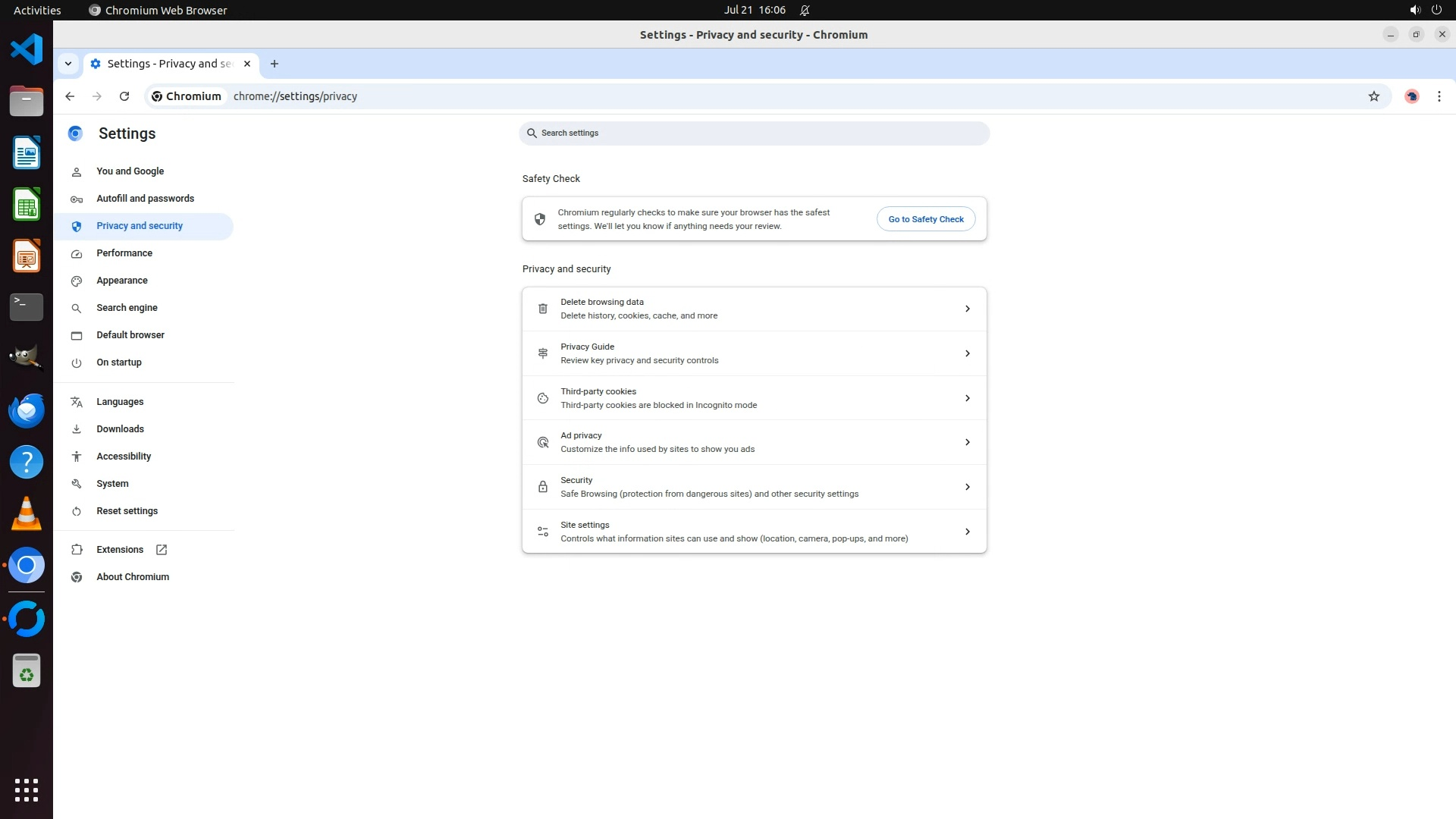This screenshot has height=819, width=1456.
Task: Click Go to Safety Check button
Action: 925,219
